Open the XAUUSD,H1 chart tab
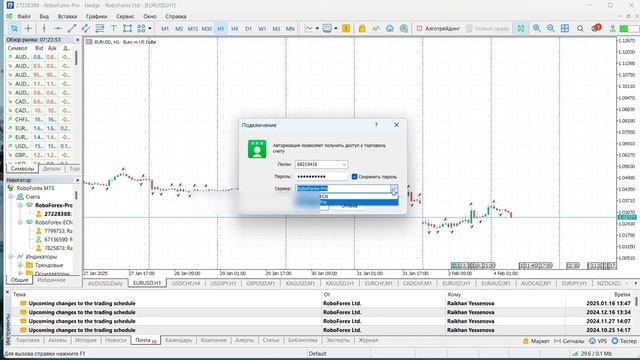640x360 pixels. click(x=340, y=283)
